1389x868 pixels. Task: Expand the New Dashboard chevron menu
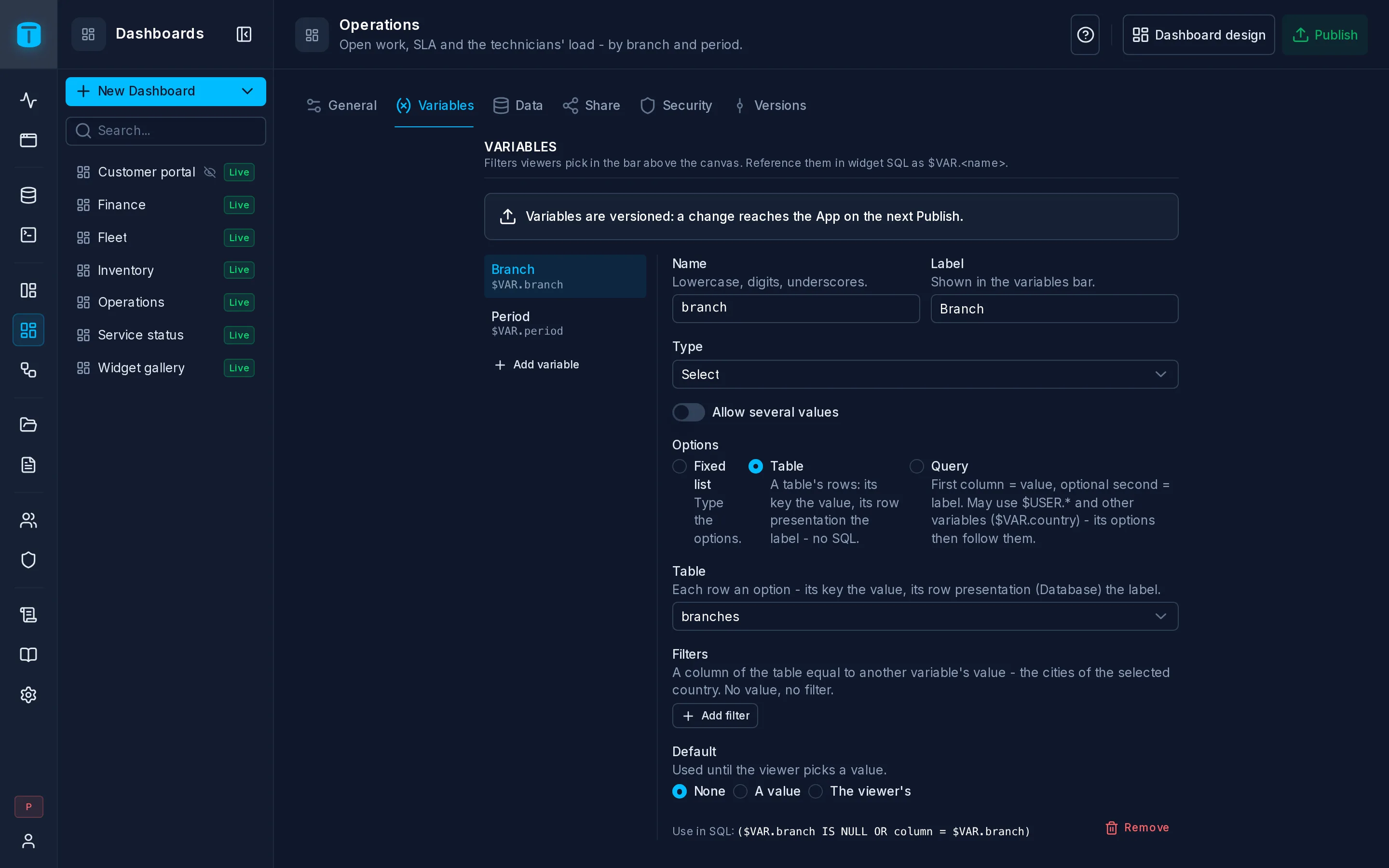click(x=247, y=91)
